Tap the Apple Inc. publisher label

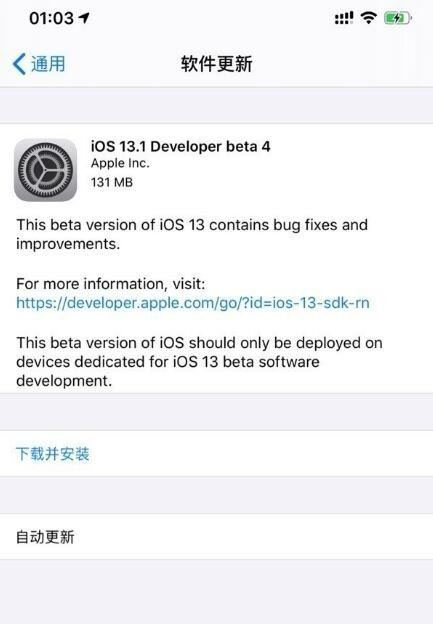[x=120, y=163]
